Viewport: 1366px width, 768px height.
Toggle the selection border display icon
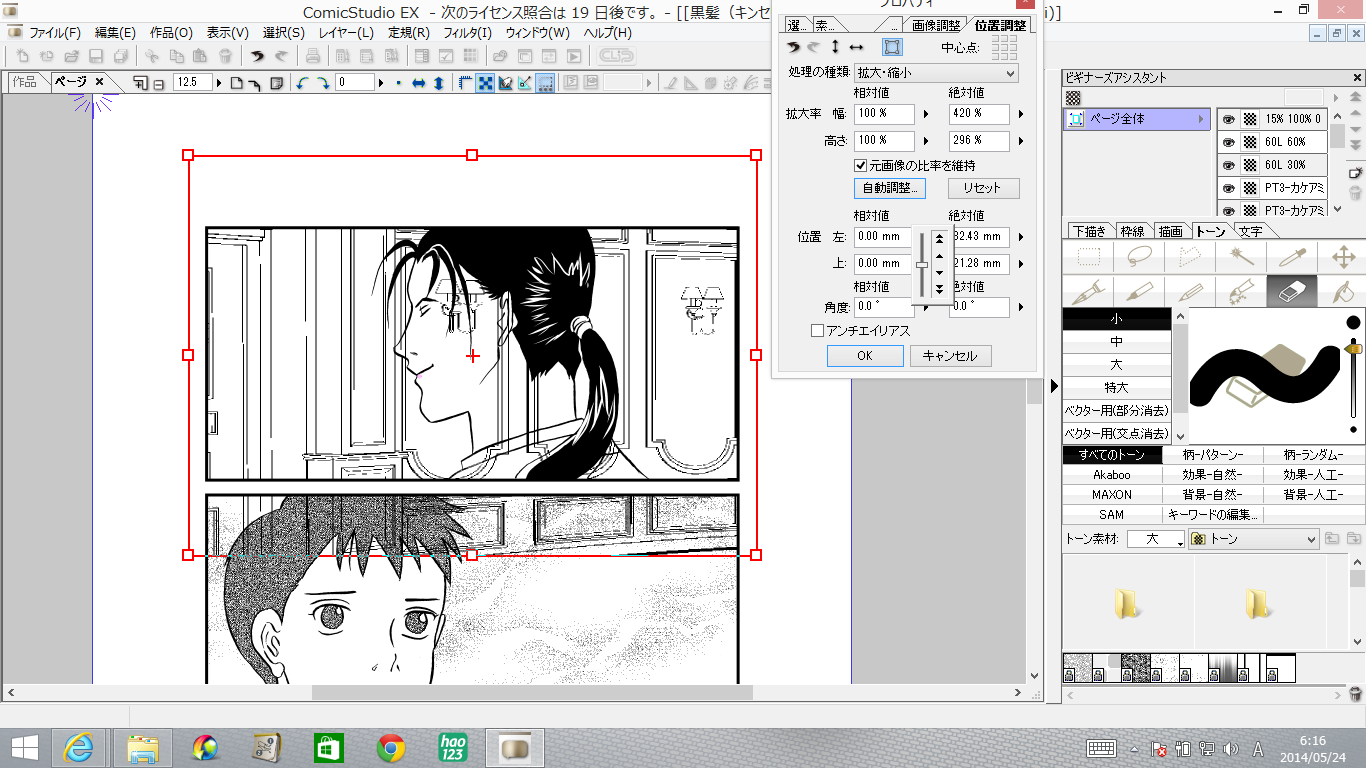546,83
